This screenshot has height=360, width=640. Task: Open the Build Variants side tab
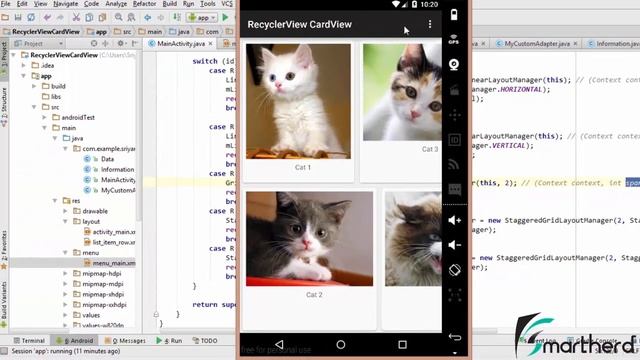(4, 304)
